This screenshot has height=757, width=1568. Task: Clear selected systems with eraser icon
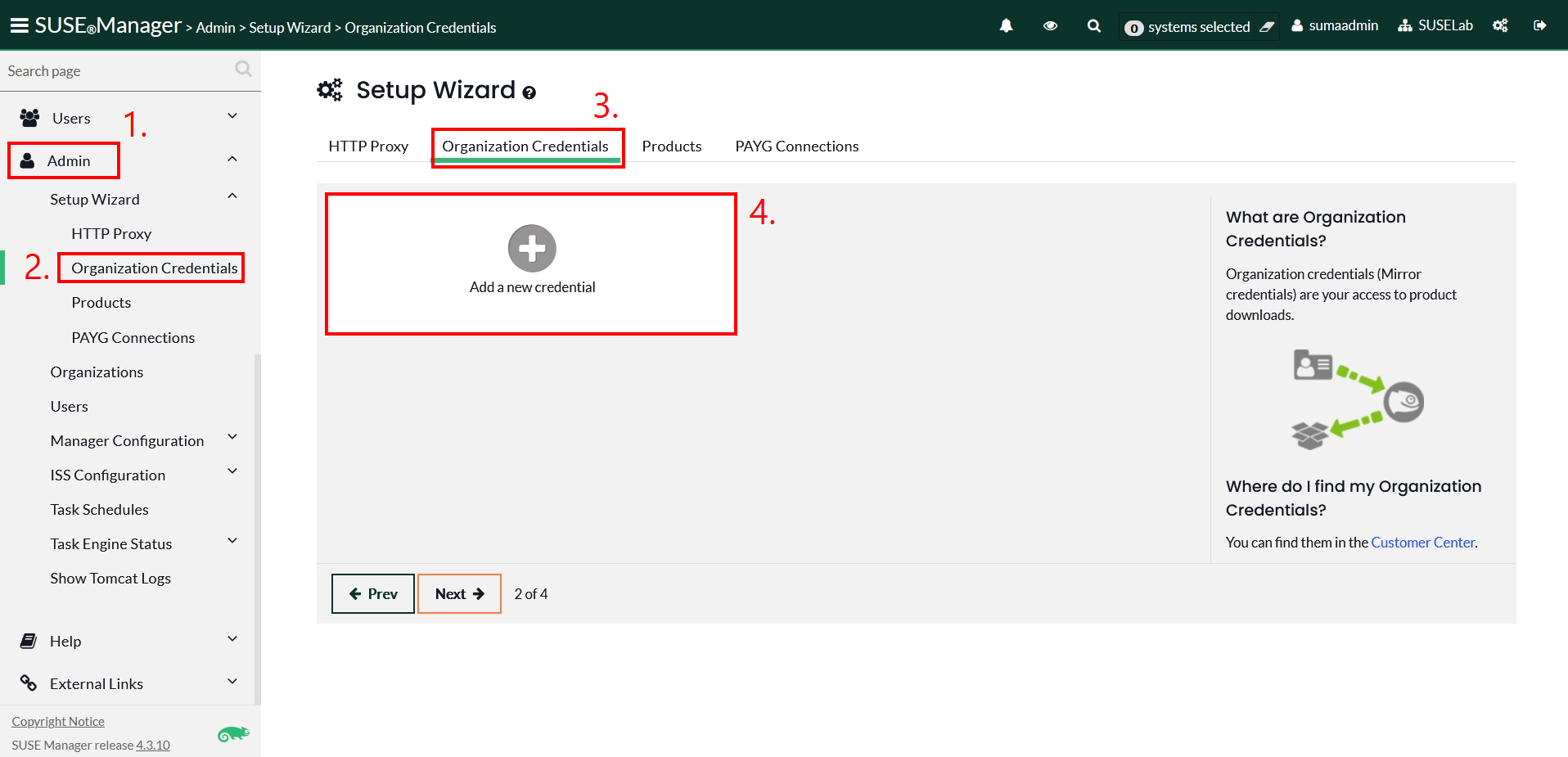(1267, 27)
